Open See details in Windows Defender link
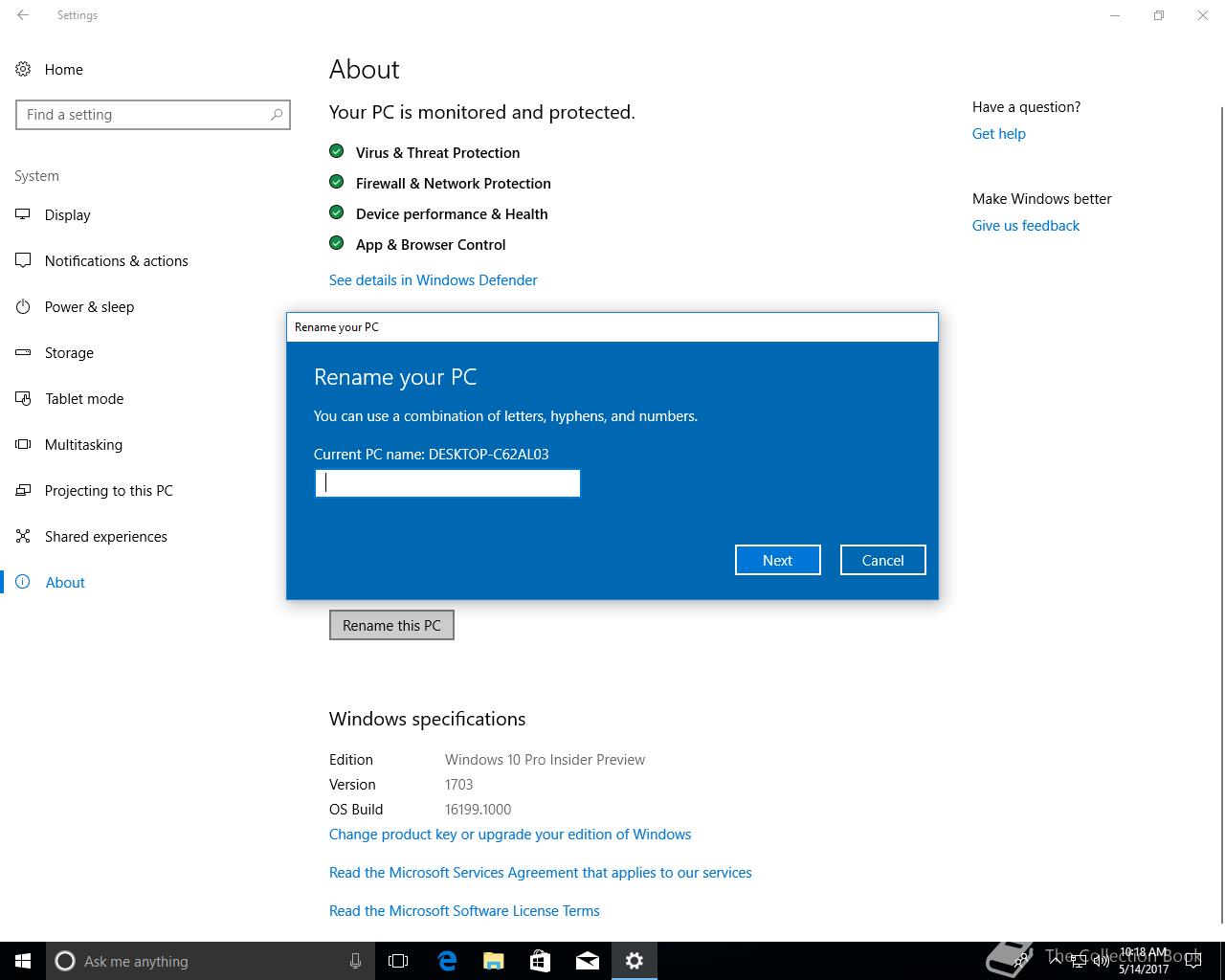The height and width of the screenshot is (980, 1225). 433,279
